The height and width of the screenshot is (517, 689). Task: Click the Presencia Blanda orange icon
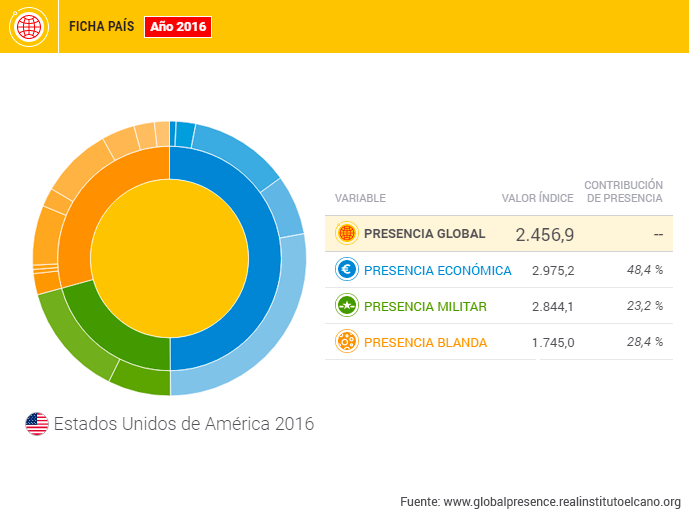346,342
